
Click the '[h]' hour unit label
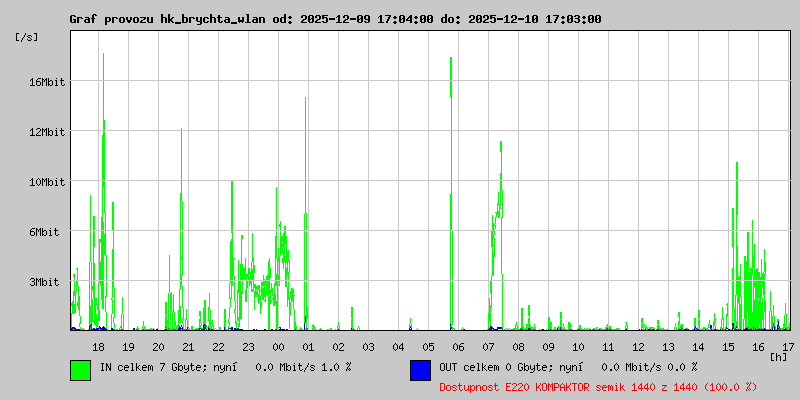[x=779, y=356]
